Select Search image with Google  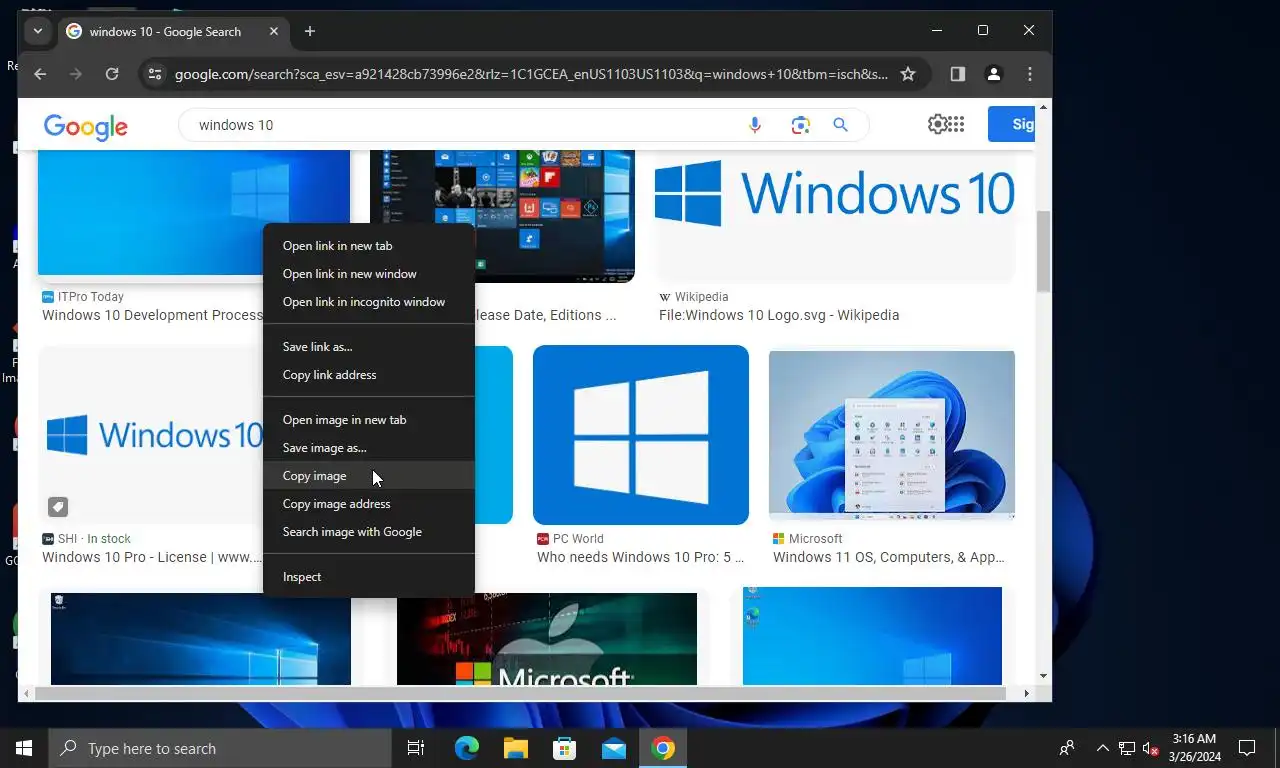click(369, 532)
